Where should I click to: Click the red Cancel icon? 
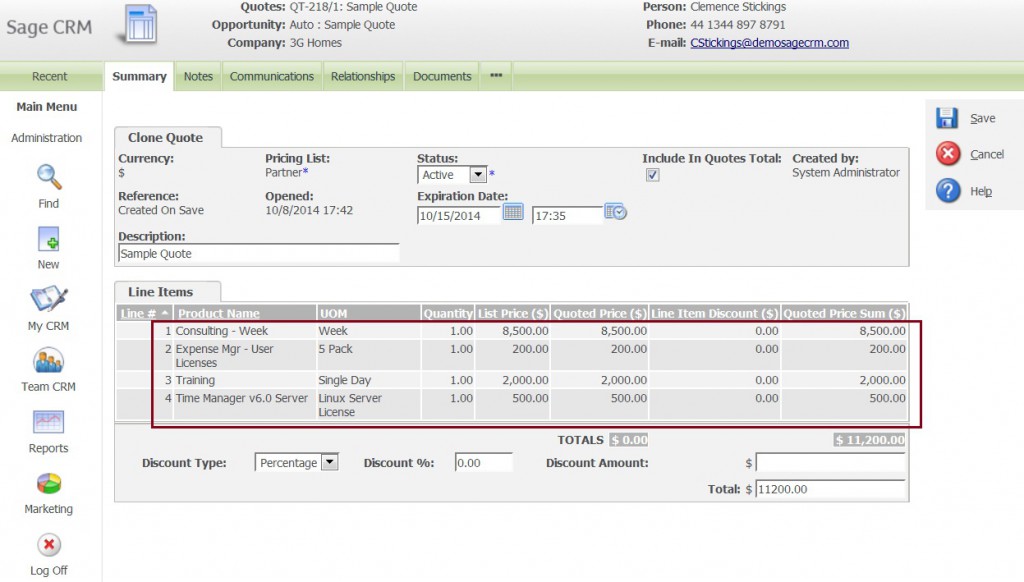click(948, 154)
